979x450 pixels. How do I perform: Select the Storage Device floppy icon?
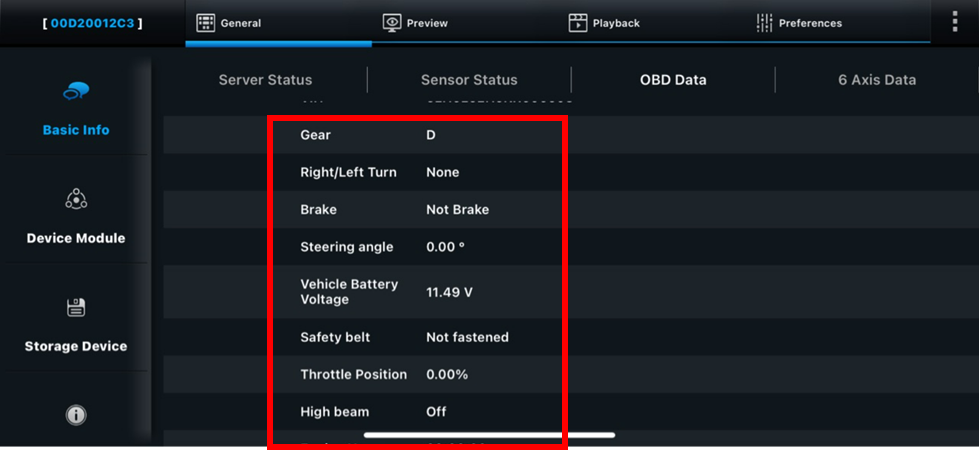click(76, 307)
